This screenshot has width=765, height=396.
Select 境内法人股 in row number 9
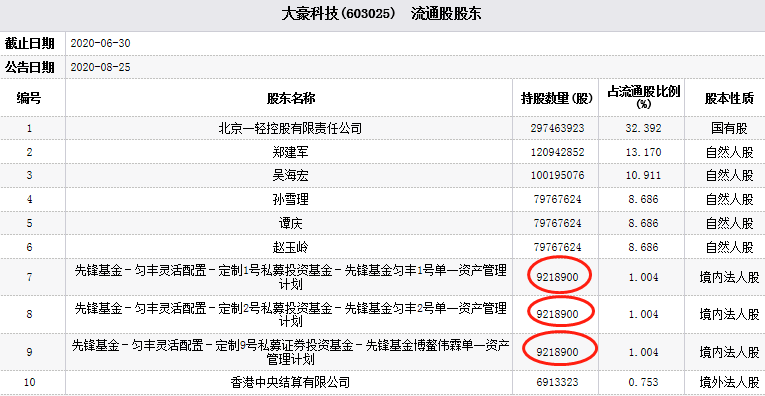[729, 352]
